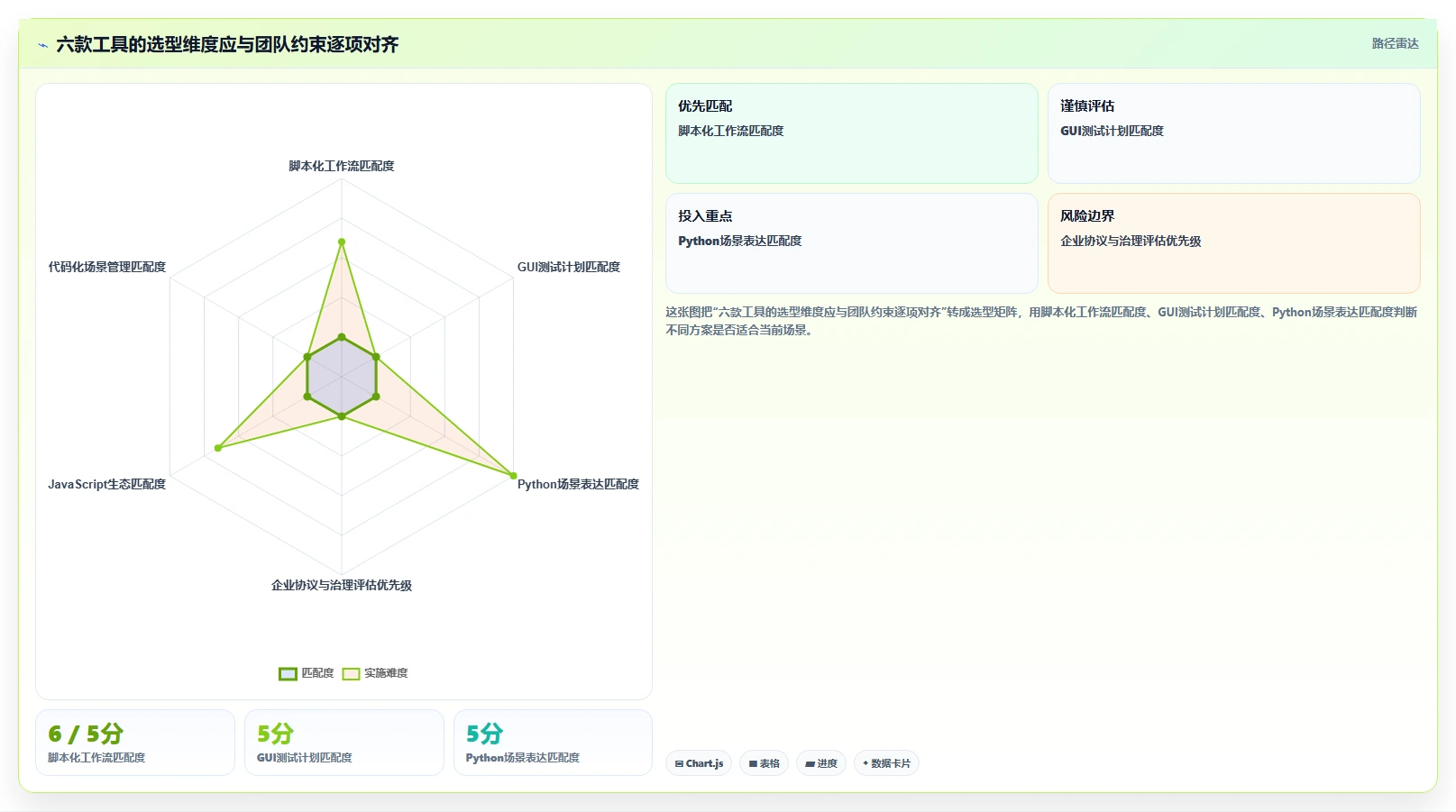Click the description paragraph starting 这张图把
Screen dimensions: 1456x812
click(1041, 321)
